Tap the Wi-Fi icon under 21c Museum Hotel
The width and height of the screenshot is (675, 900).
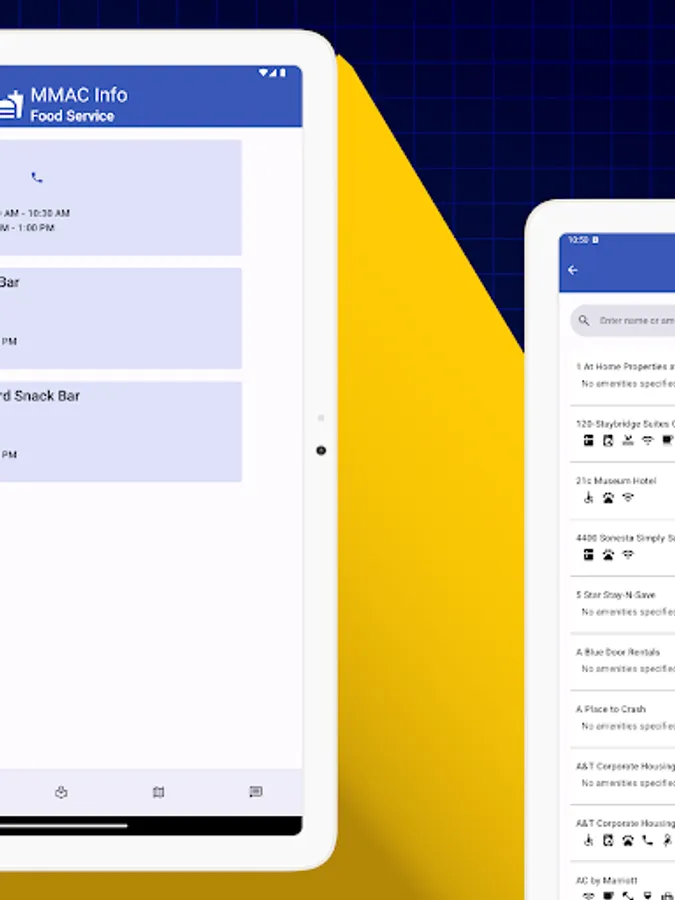click(628, 498)
